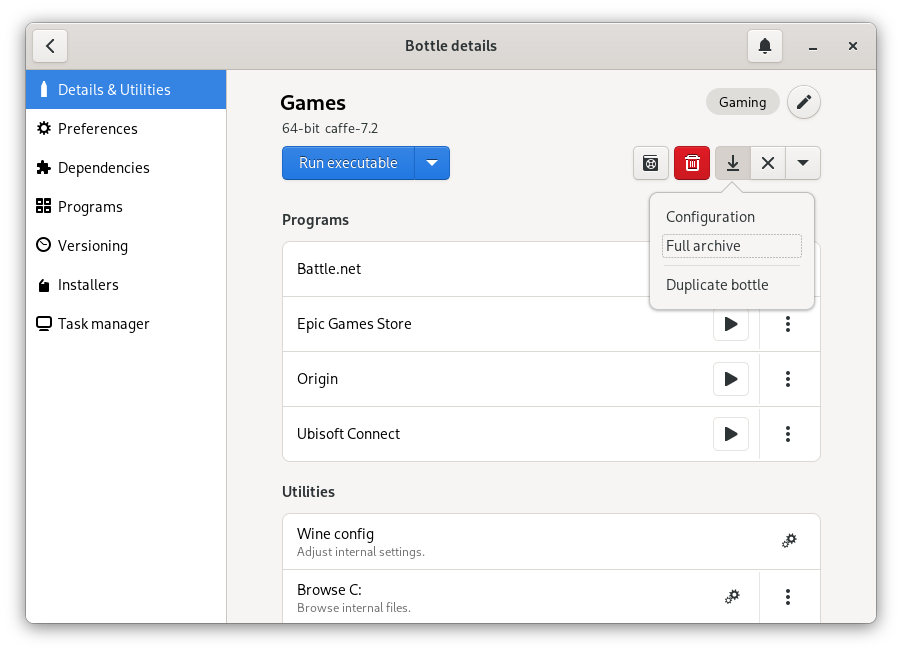The width and height of the screenshot is (902, 652).
Task: Open Wine config settings gear icon
Action: (x=789, y=540)
